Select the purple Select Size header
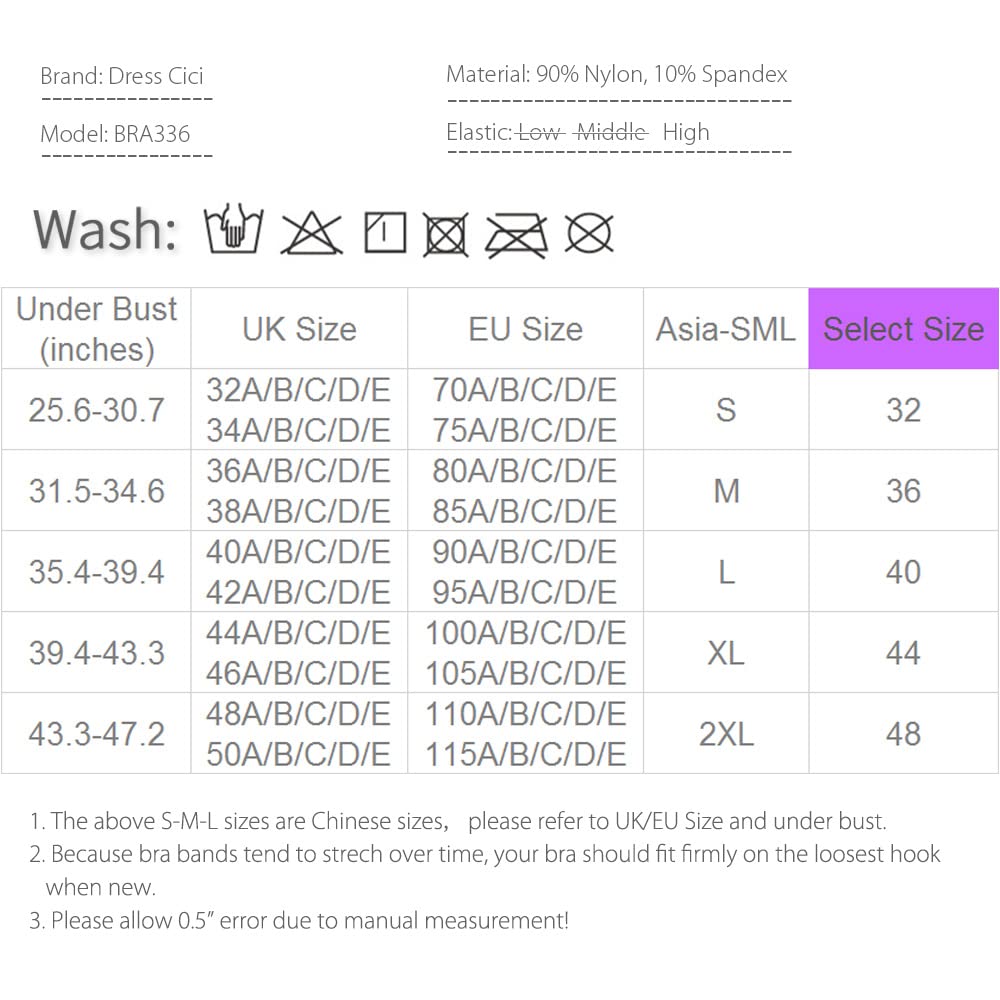The height and width of the screenshot is (1000, 1000). [903, 329]
